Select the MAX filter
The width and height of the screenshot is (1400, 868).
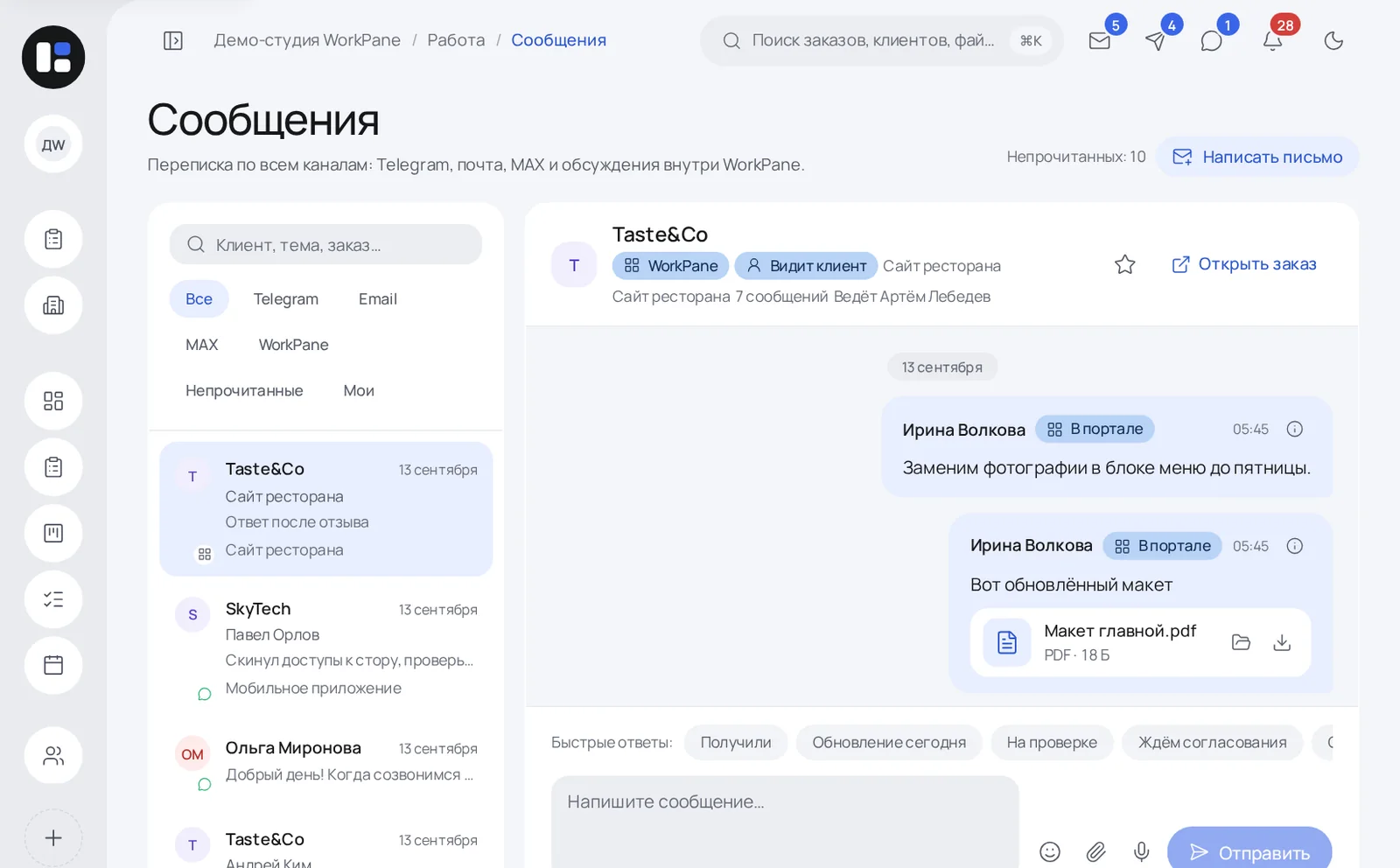[201, 345]
